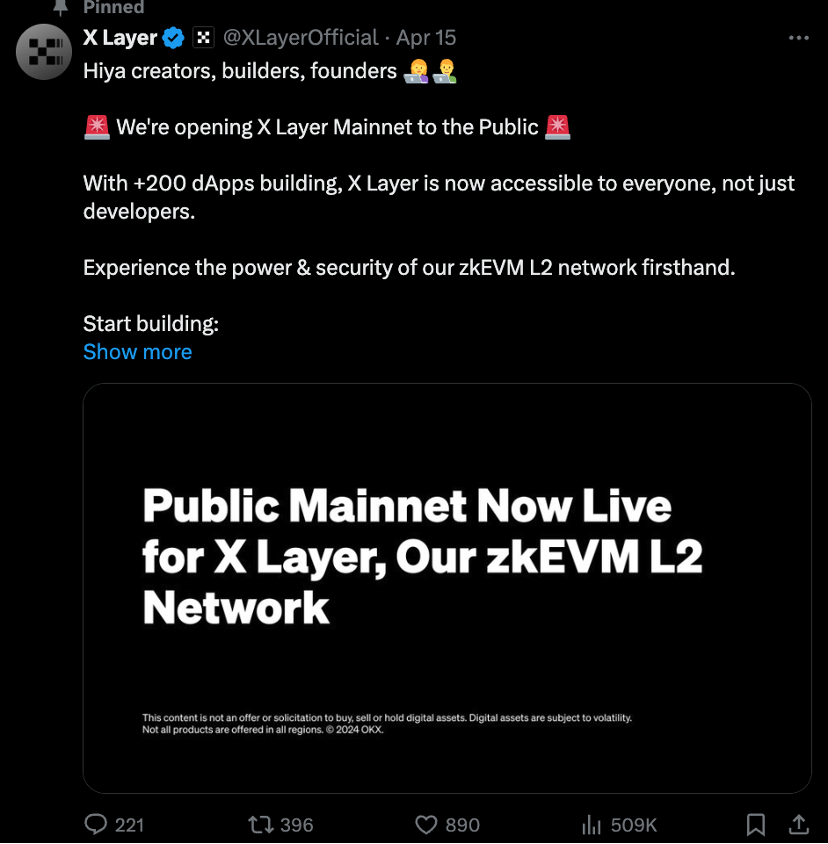Toggle the like heart on this post
The width and height of the screenshot is (828, 844).
point(427,824)
